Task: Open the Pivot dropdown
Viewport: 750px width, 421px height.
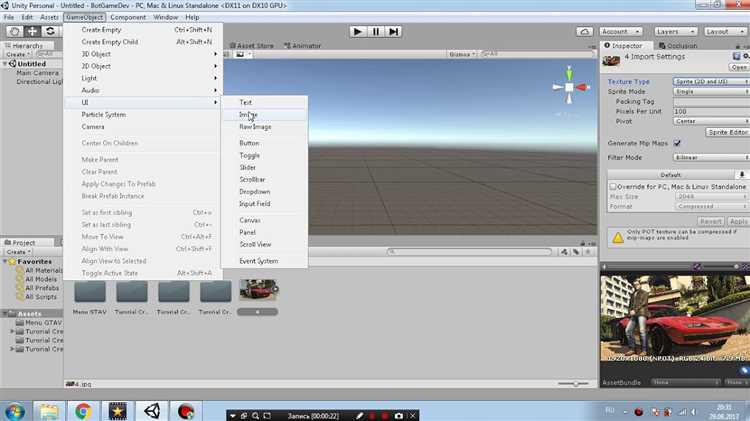Action: click(711, 122)
